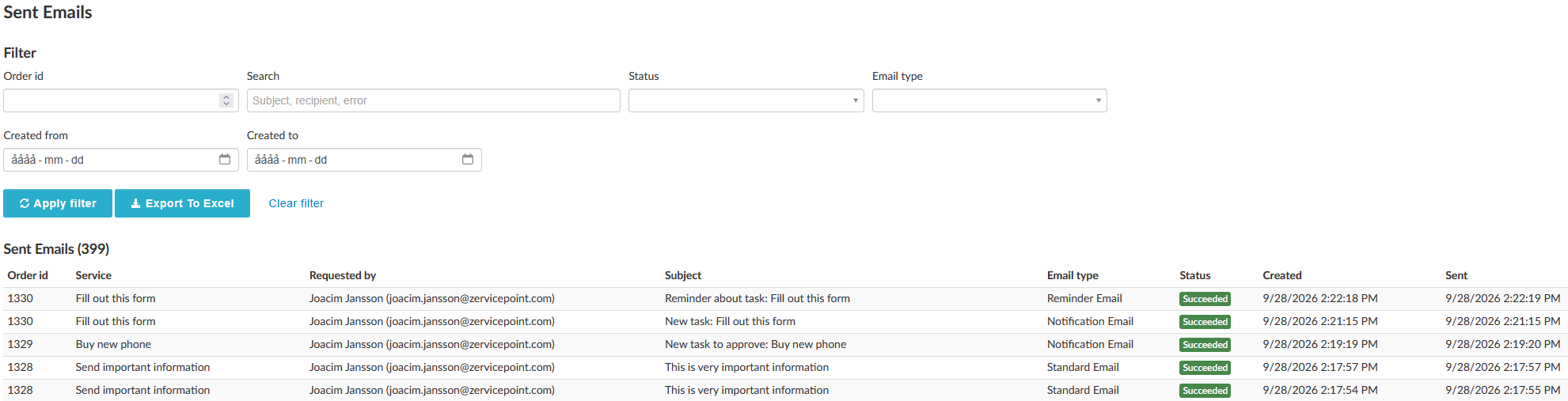This screenshot has width=1568, height=401.
Task: Open the Created to calendar picker icon
Action: (x=468, y=160)
